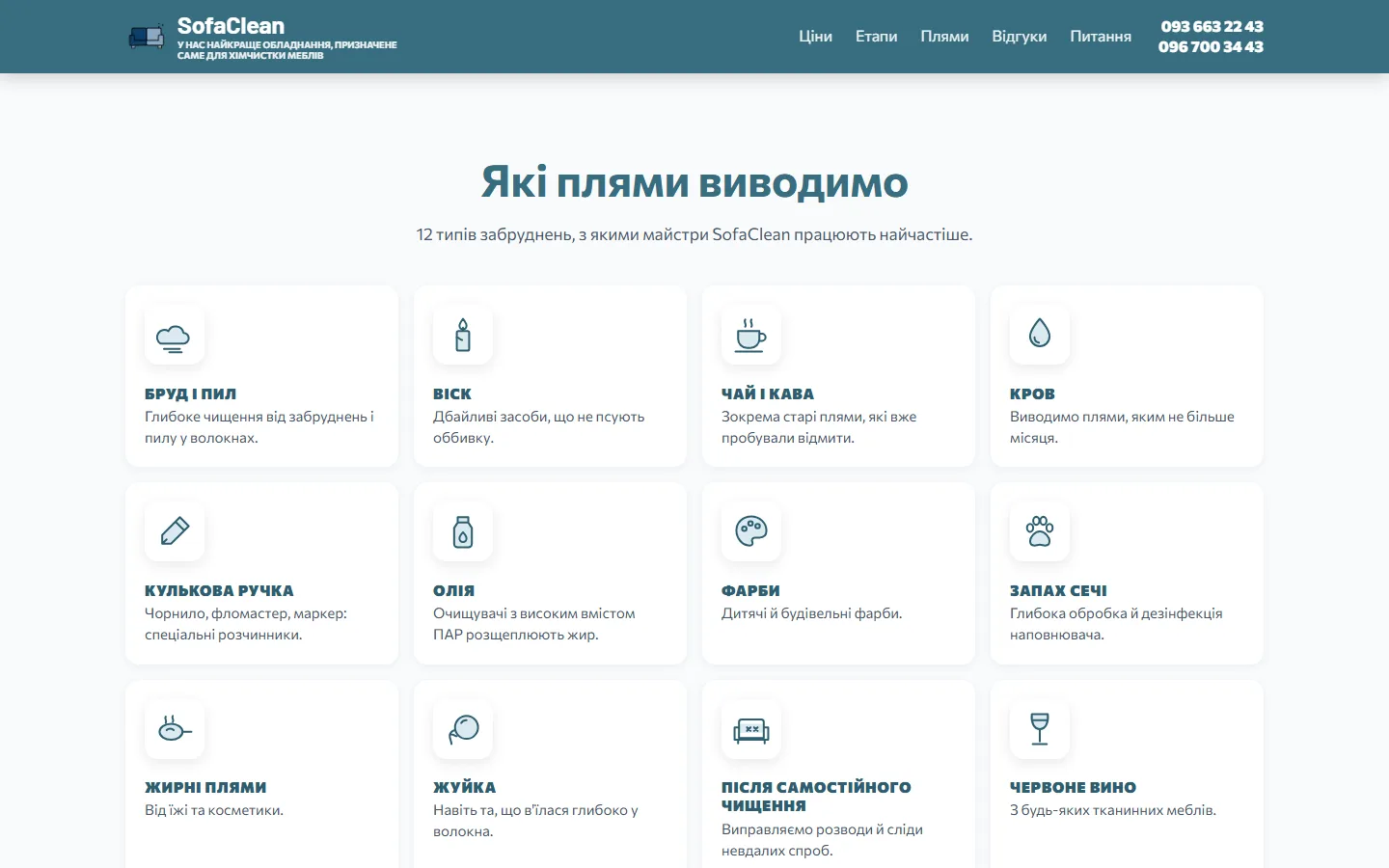Click the pen icon for Кулькова ручка
This screenshot has width=1389, height=868.
pos(175,530)
